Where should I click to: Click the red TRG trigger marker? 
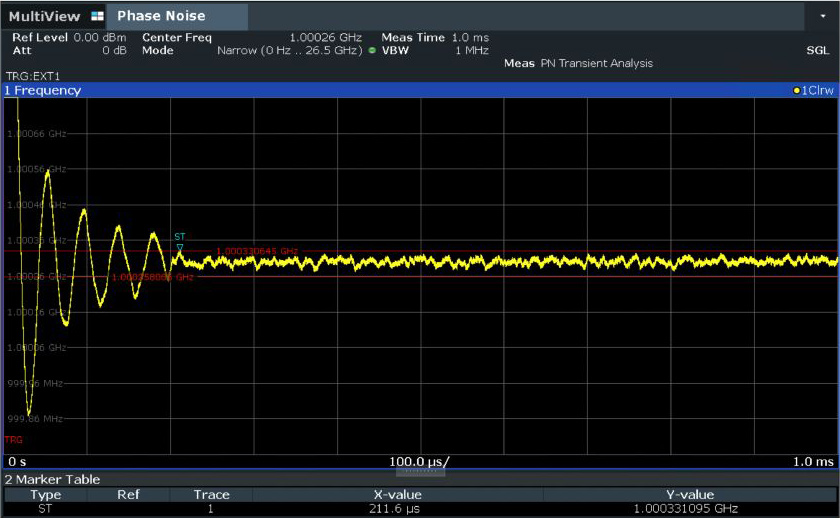13,439
